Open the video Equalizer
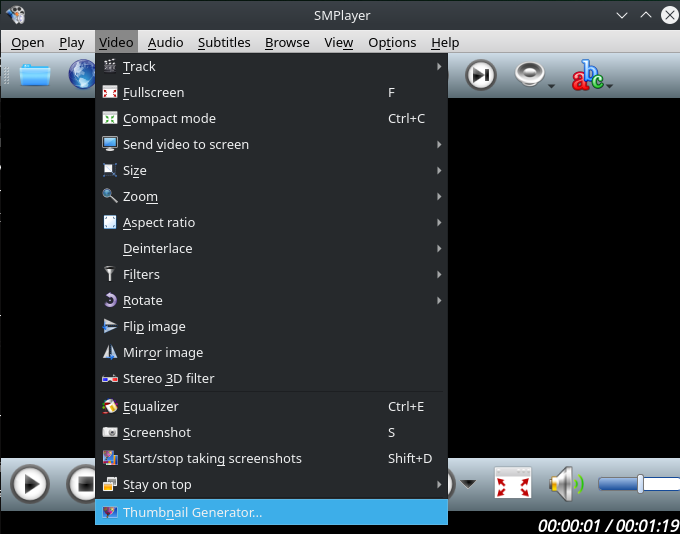Viewport: 680px width, 534px height. (271, 406)
